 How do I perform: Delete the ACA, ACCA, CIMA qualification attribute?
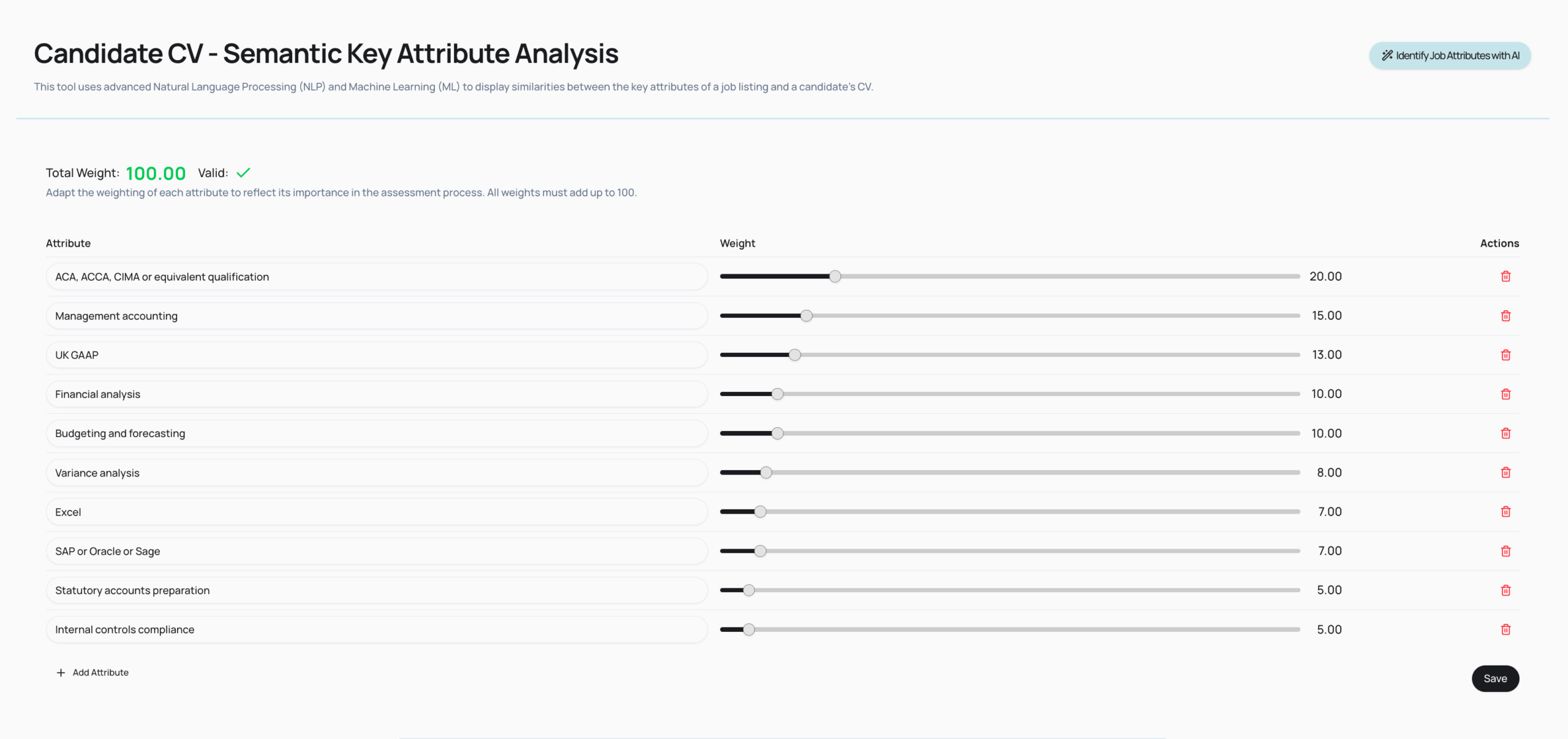pyautogui.click(x=1506, y=277)
